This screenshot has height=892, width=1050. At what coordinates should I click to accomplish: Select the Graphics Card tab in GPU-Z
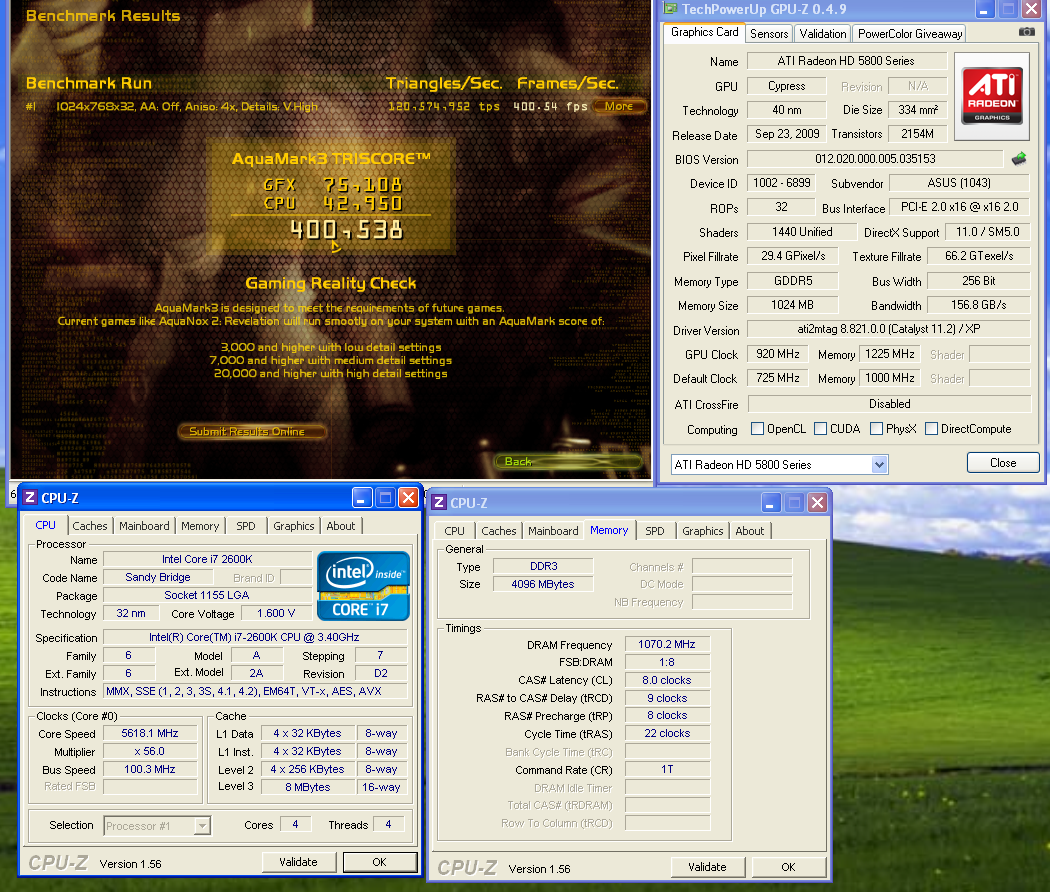[x=704, y=32]
